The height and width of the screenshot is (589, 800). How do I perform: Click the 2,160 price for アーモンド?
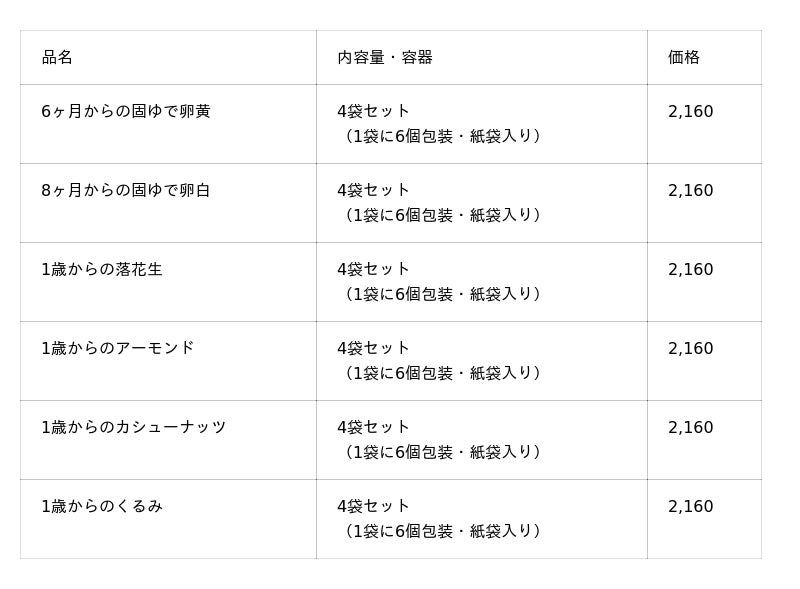tap(691, 349)
